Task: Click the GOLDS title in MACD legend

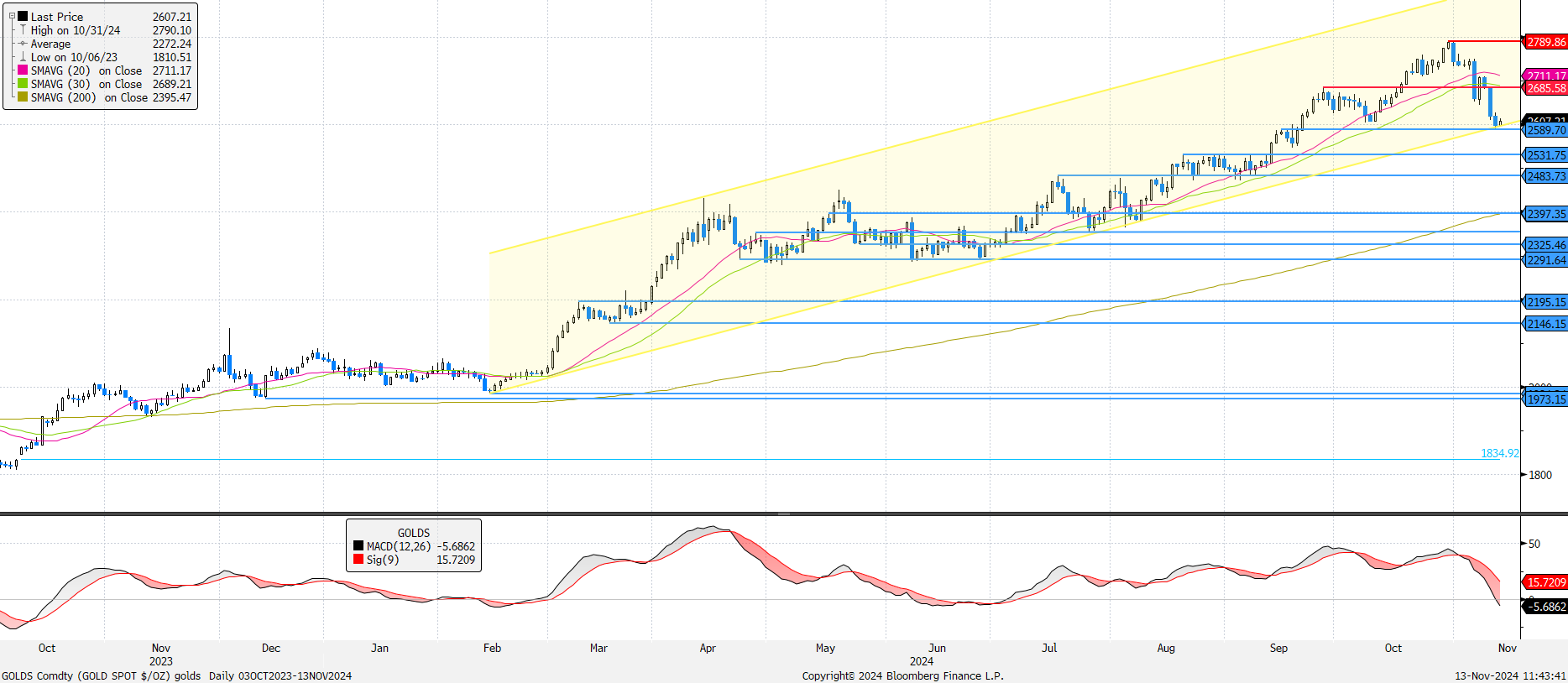Action: click(x=414, y=533)
